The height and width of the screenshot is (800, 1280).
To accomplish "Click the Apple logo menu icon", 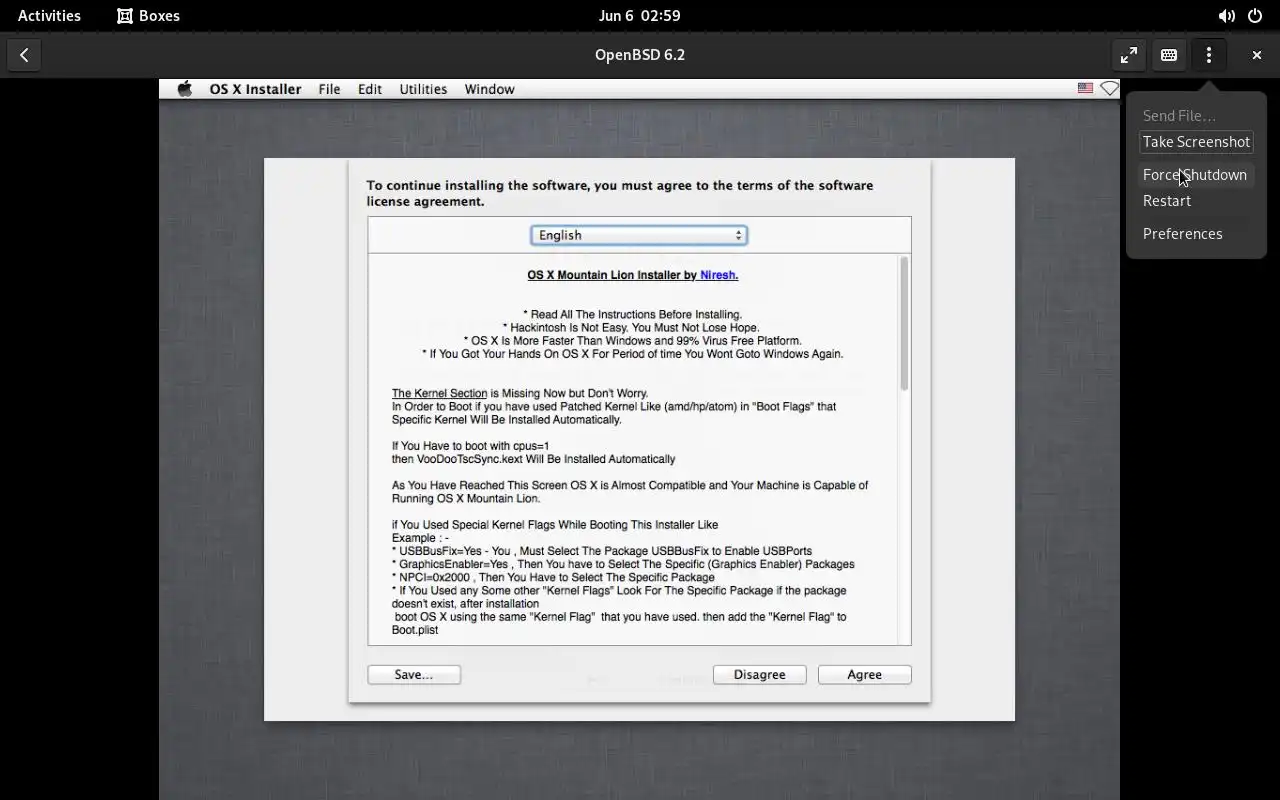I will click(185, 89).
